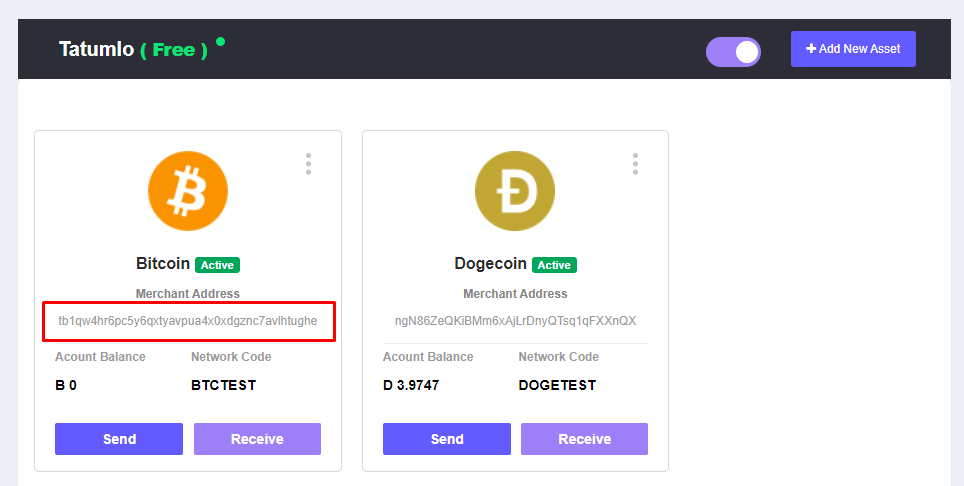Select the Dogecoin merchant address starting ngN86
Screen dimensions: 964x486
[515, 321]
